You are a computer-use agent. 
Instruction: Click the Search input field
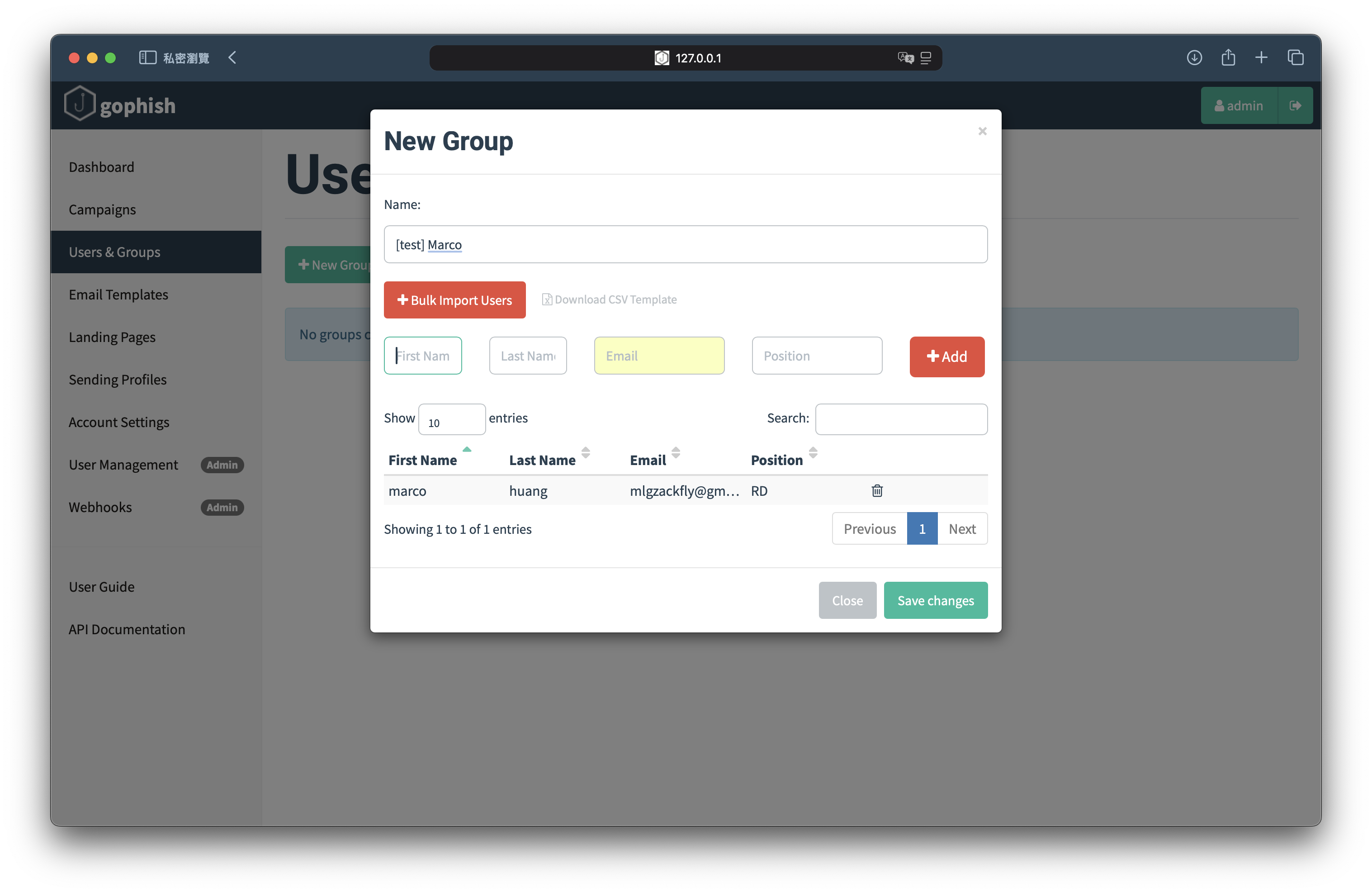point(901,419)
